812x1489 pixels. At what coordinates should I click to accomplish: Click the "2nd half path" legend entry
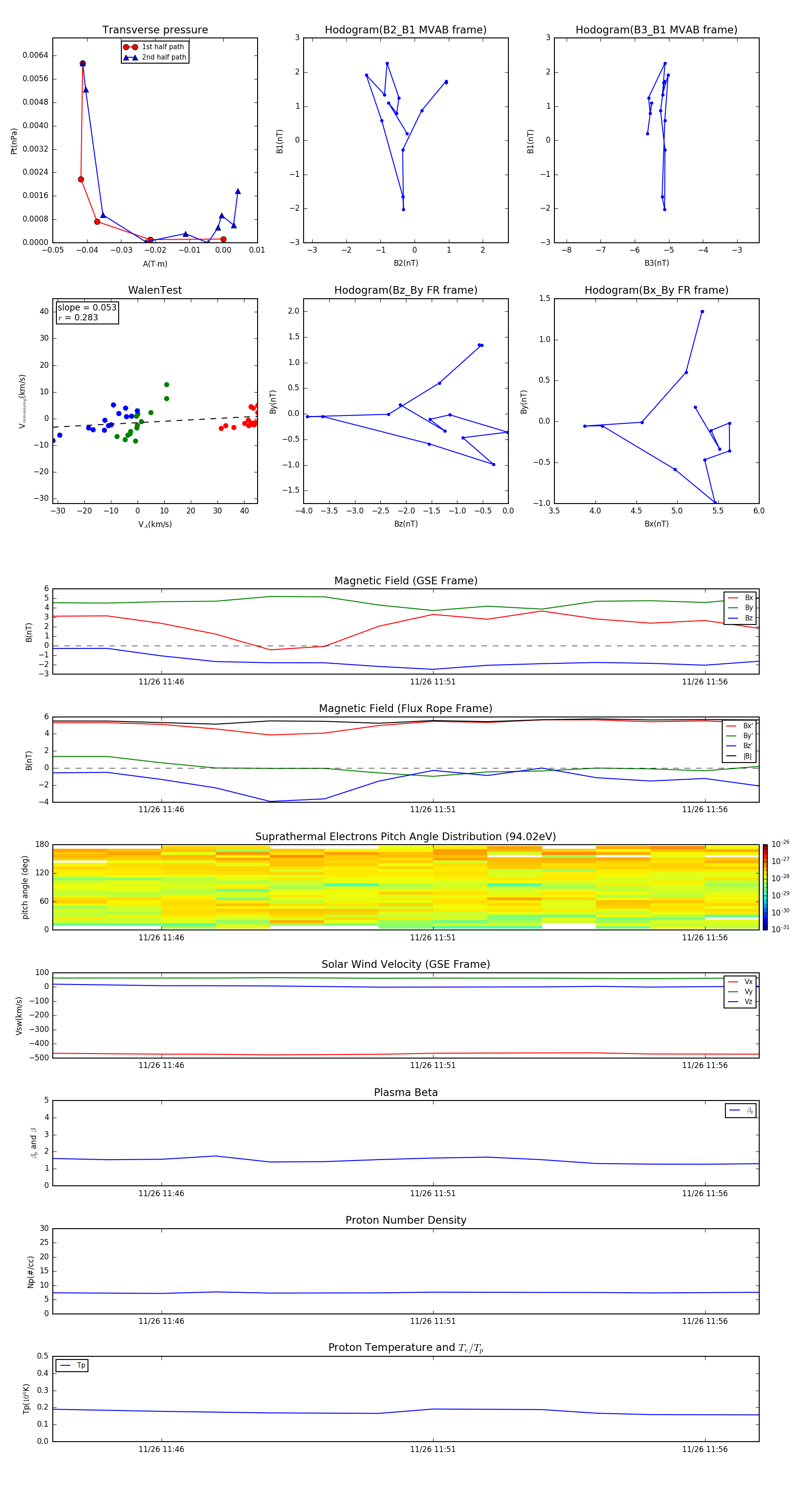155,57
